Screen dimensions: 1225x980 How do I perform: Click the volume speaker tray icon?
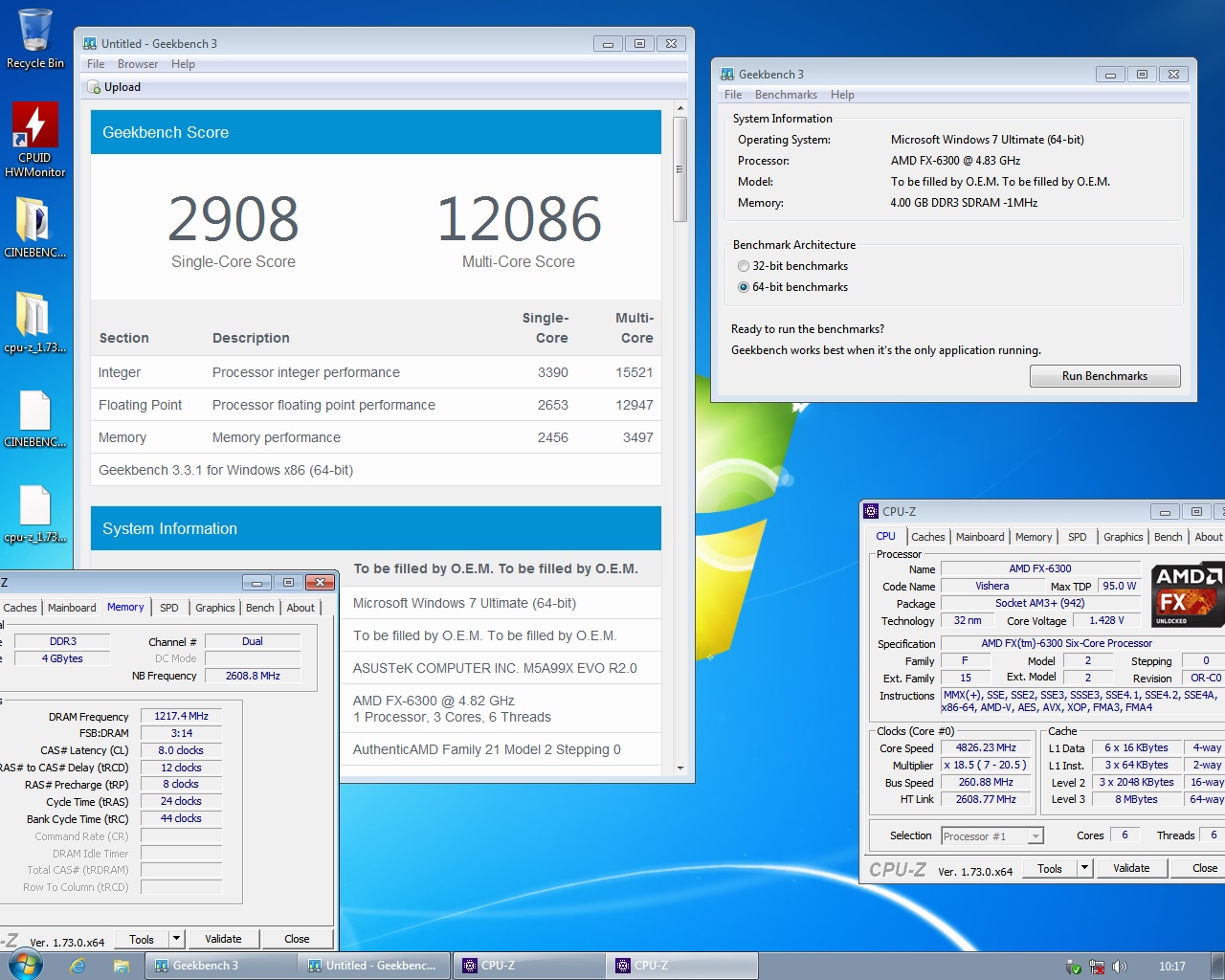[1119, 967]
